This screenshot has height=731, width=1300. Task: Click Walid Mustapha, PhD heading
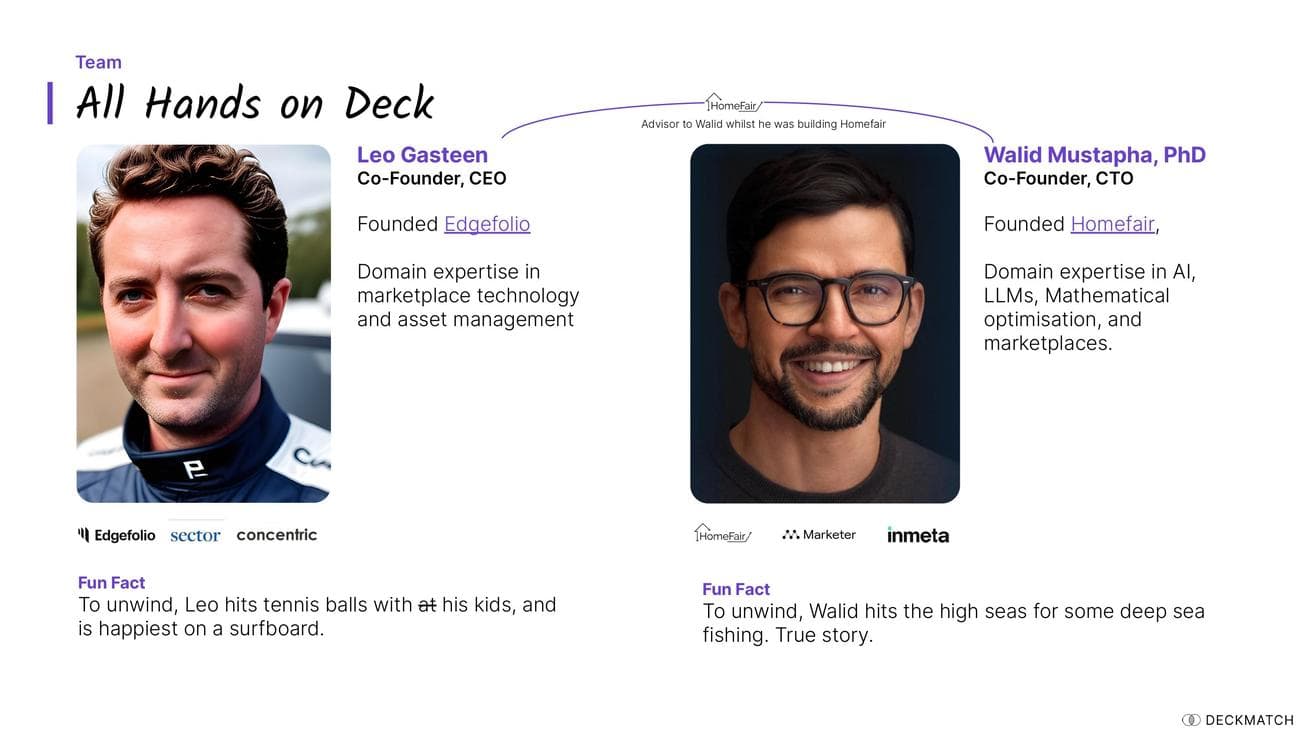pos(1094,155)
